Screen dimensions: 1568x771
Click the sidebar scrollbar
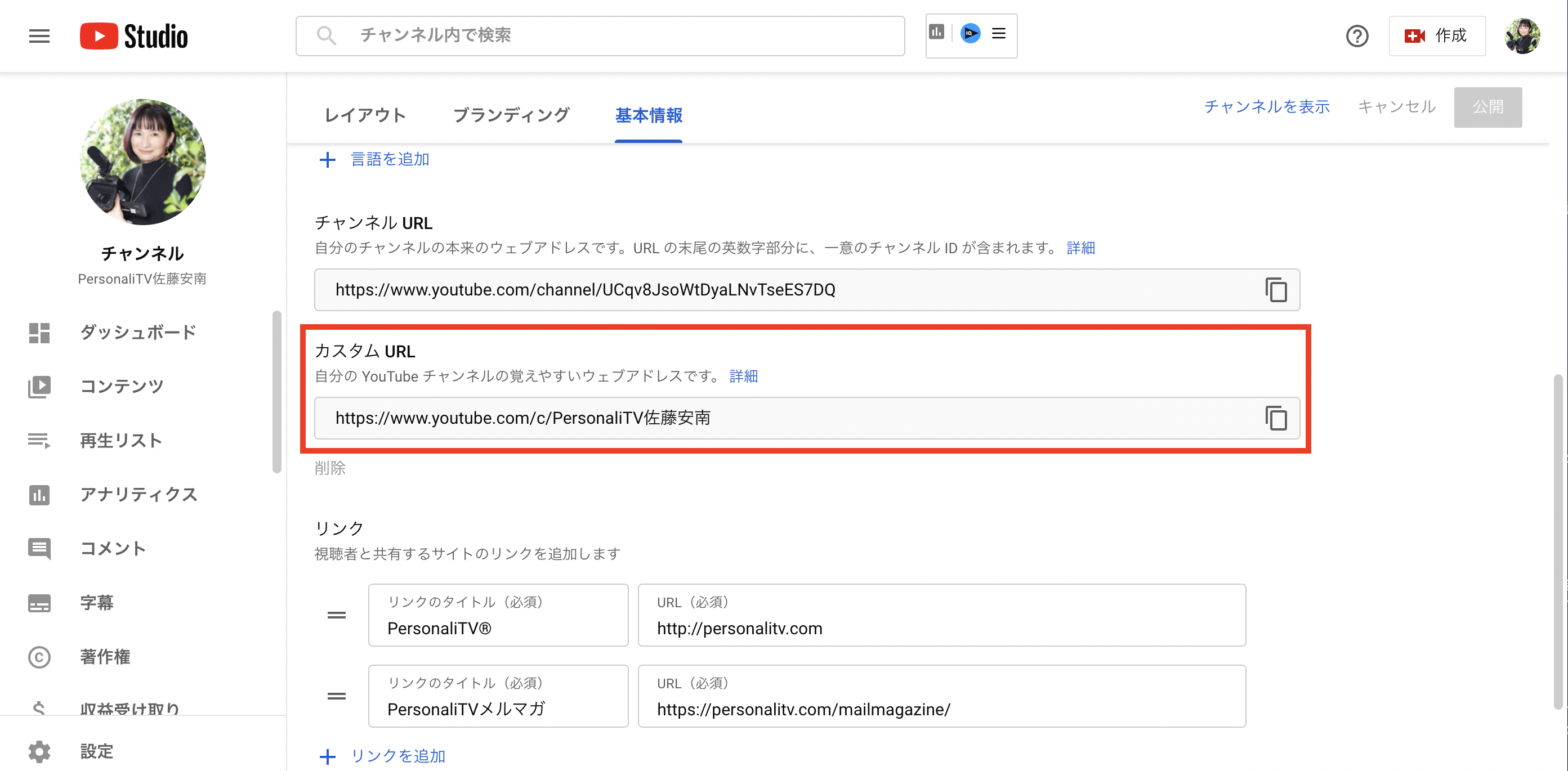pyautogui.click(x=277, y=392)
